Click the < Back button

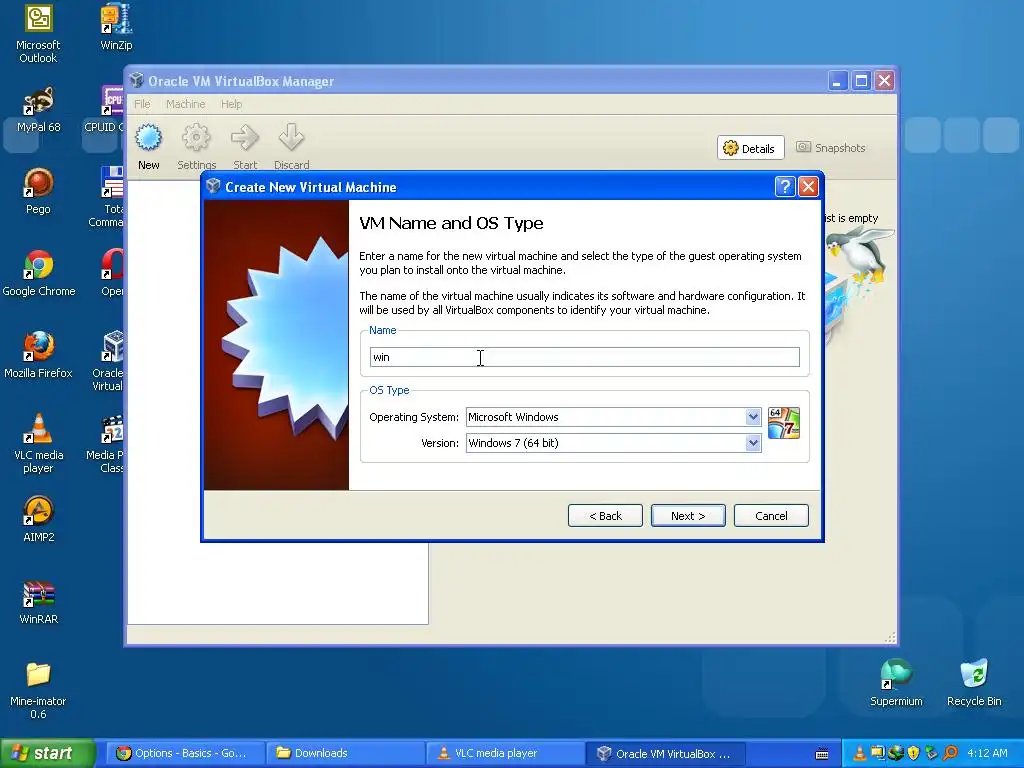click(605, 516)
